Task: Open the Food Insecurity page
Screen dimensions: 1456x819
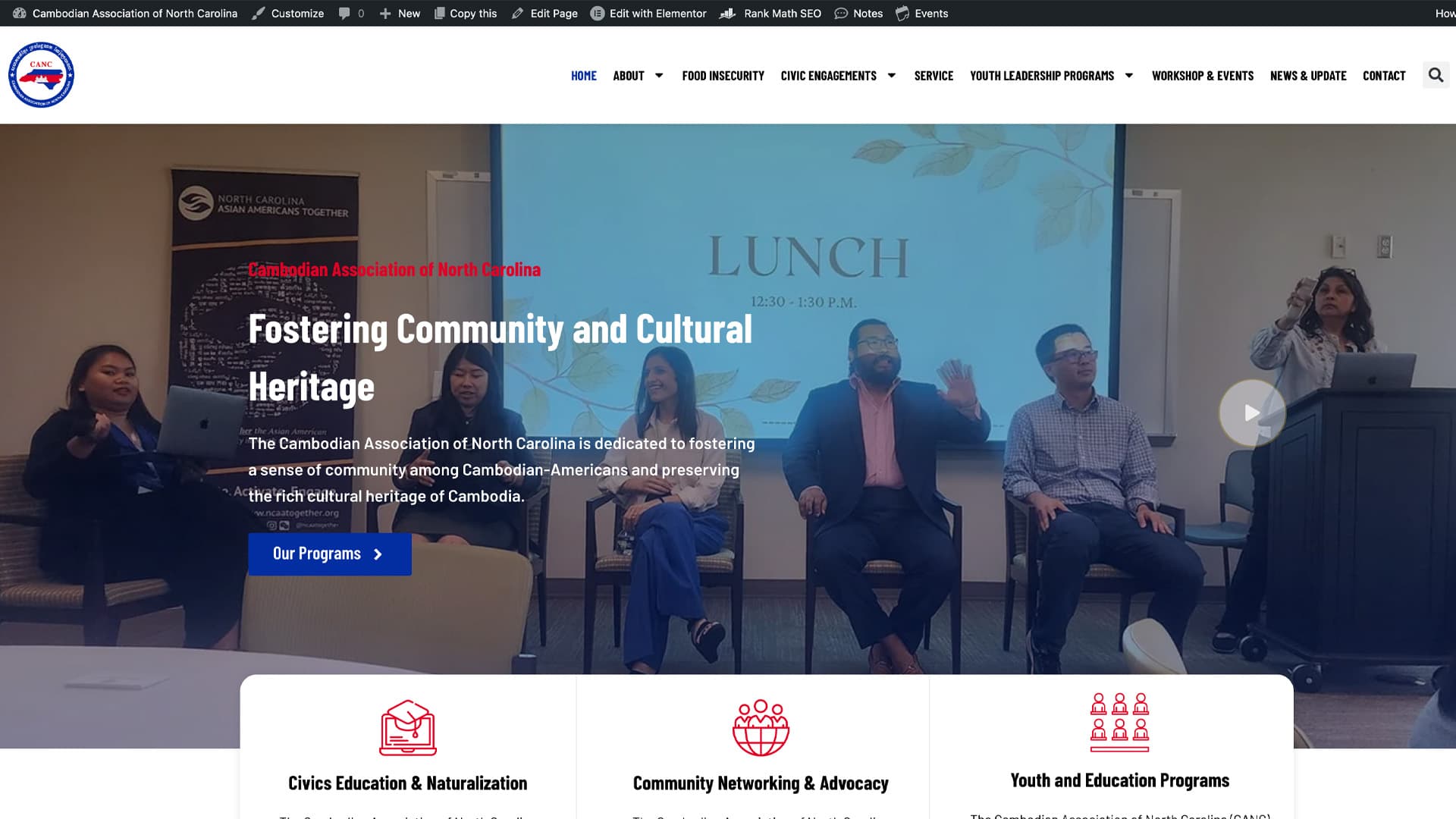Action: 723,75
